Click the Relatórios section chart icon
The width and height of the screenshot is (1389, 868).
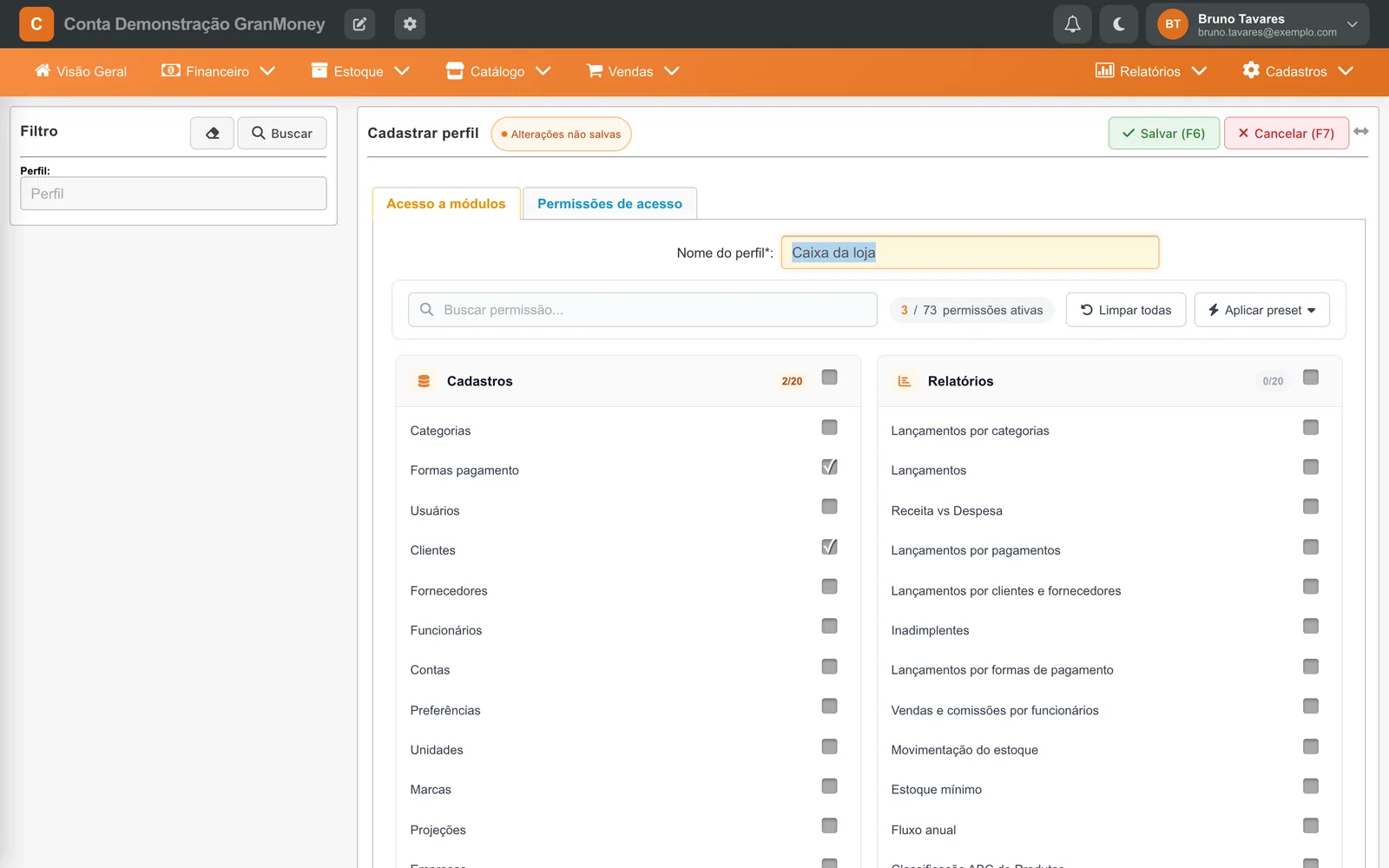[905, 381]
